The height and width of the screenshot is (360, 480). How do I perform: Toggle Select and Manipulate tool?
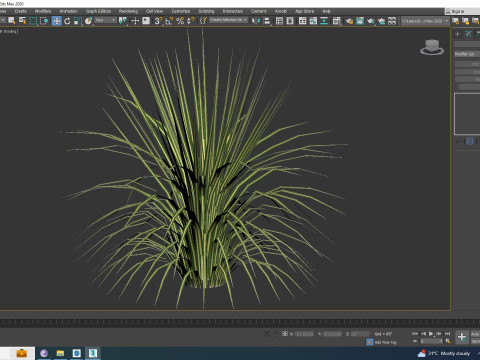135,21
